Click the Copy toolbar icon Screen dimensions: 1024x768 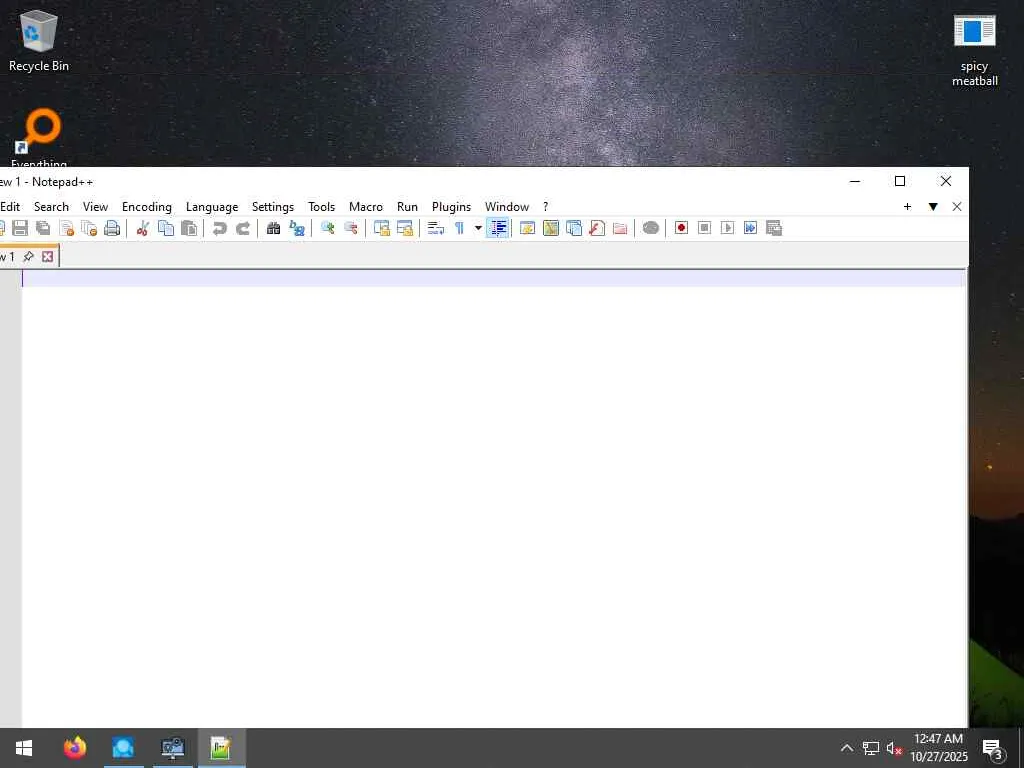(166, 228)
